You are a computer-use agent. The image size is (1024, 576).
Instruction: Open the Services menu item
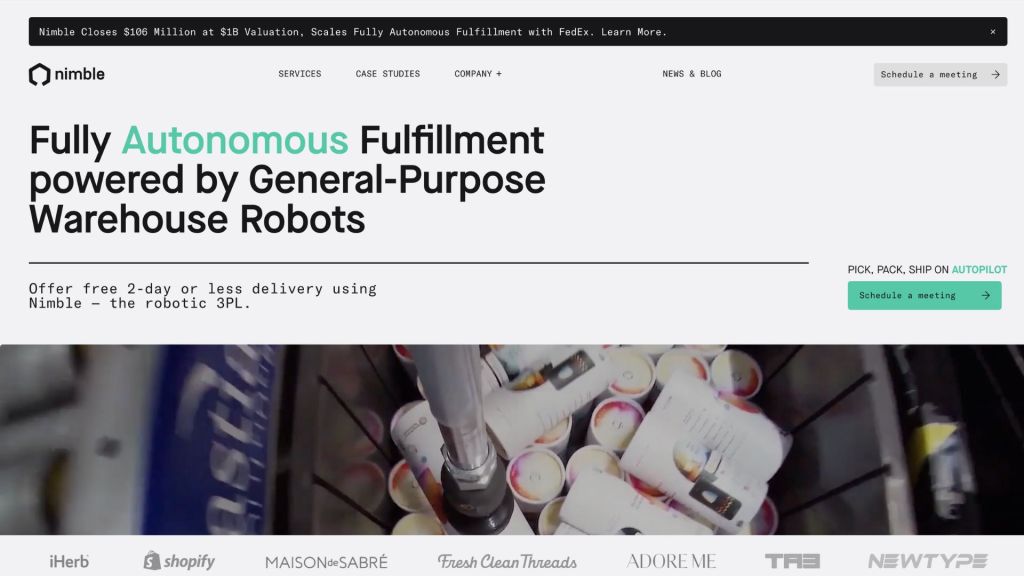point(300,74)
